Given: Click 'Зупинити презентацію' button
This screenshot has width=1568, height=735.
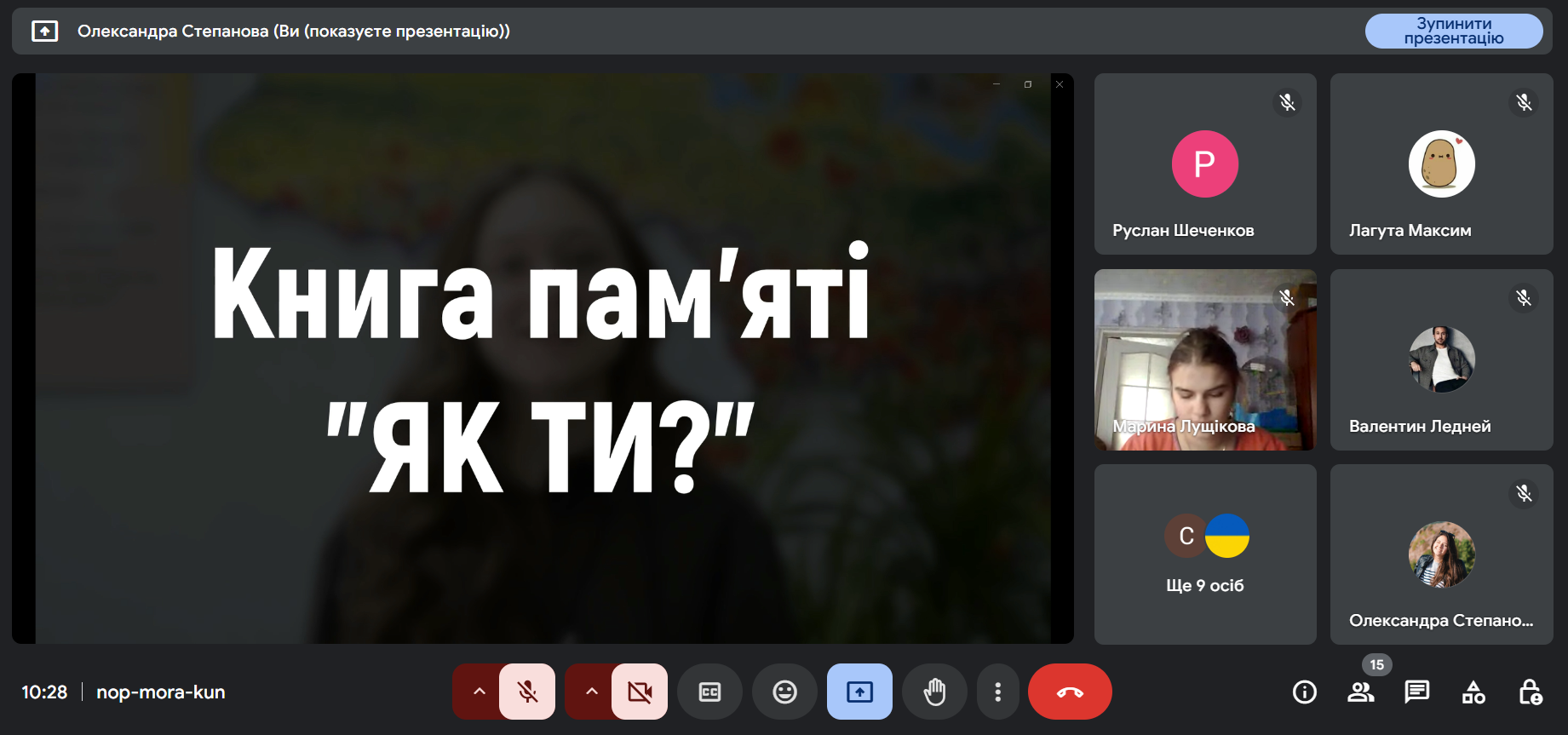Looking at the screenshot, I should click(x=1453, y=32).
